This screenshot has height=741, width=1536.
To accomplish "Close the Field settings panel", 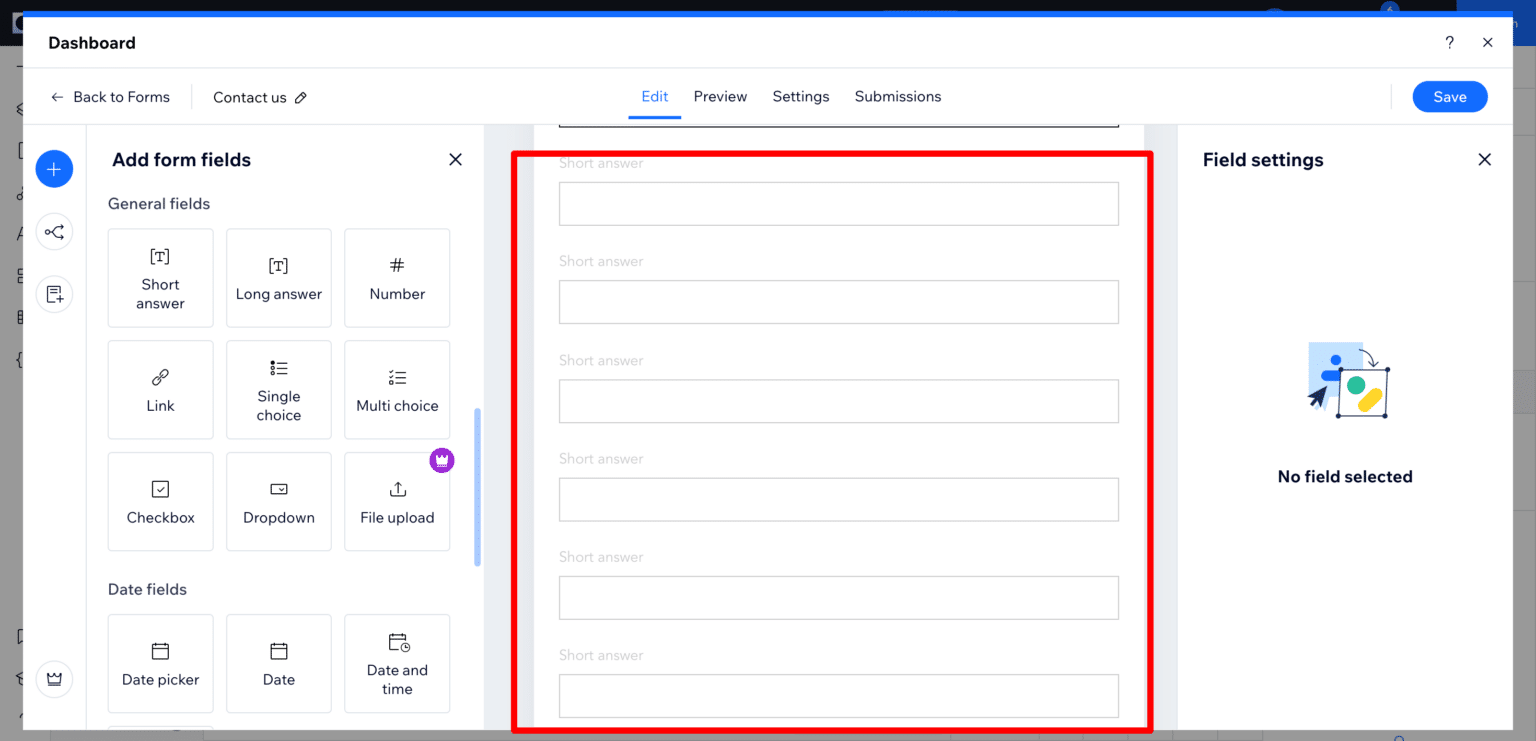I will click(1484, 159).
